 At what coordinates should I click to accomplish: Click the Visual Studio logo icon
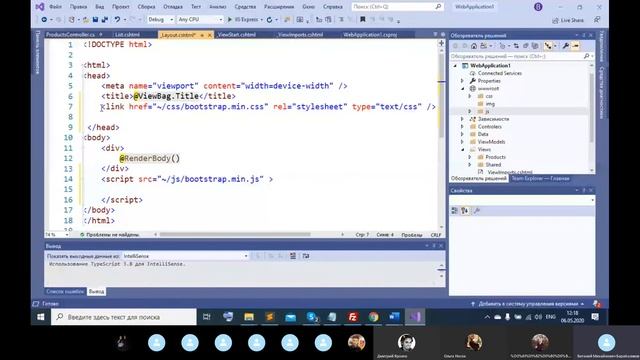tap(40, 7)
